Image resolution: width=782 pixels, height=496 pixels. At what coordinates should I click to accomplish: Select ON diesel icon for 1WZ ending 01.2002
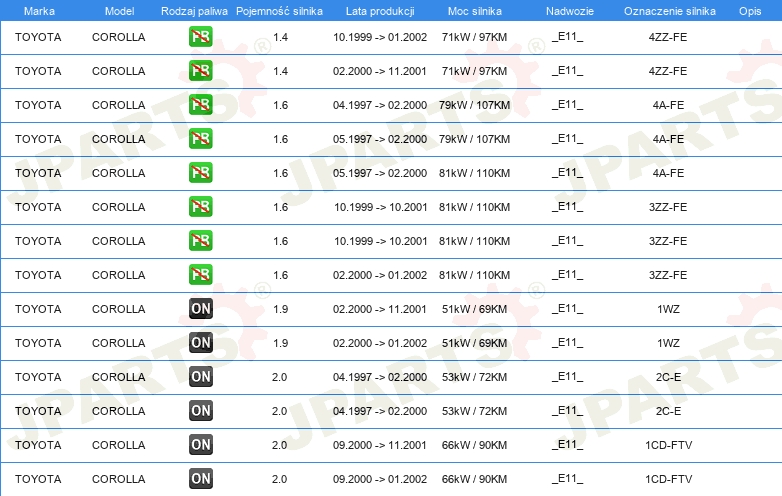coord(201,343)
